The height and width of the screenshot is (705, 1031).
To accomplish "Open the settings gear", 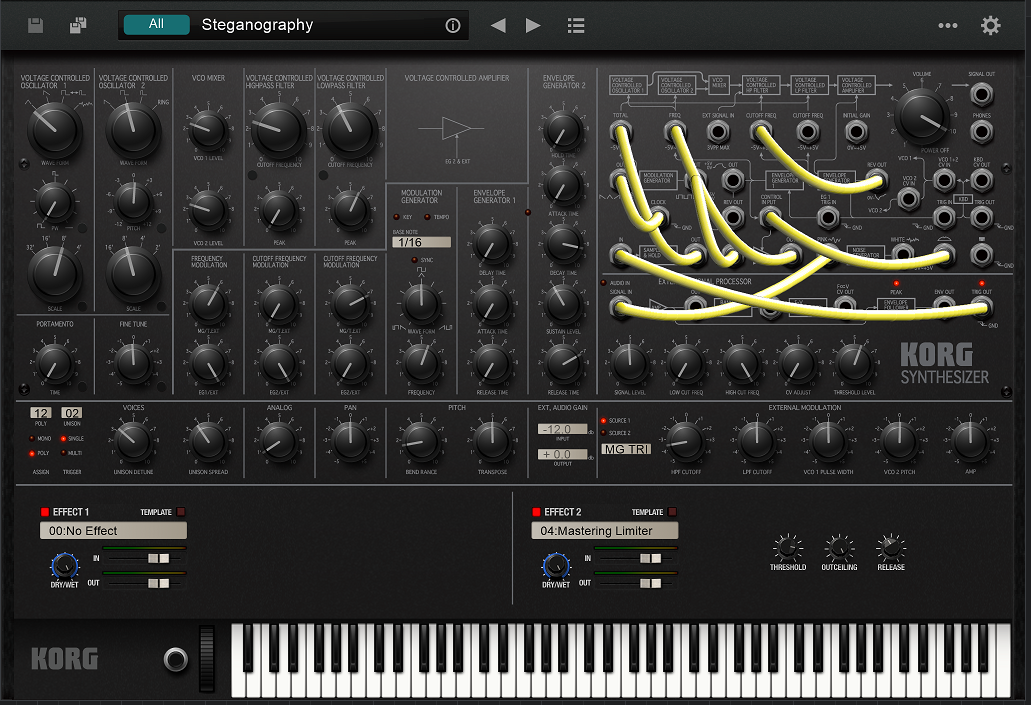I will (x=990, y=26).
